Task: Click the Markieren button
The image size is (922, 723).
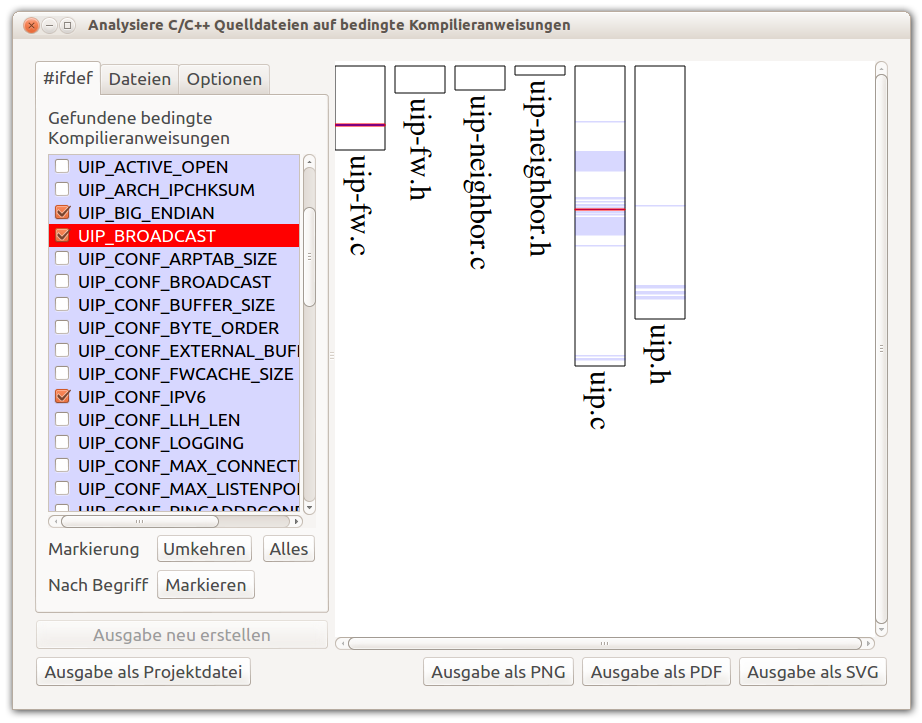Action: point(205,585)
